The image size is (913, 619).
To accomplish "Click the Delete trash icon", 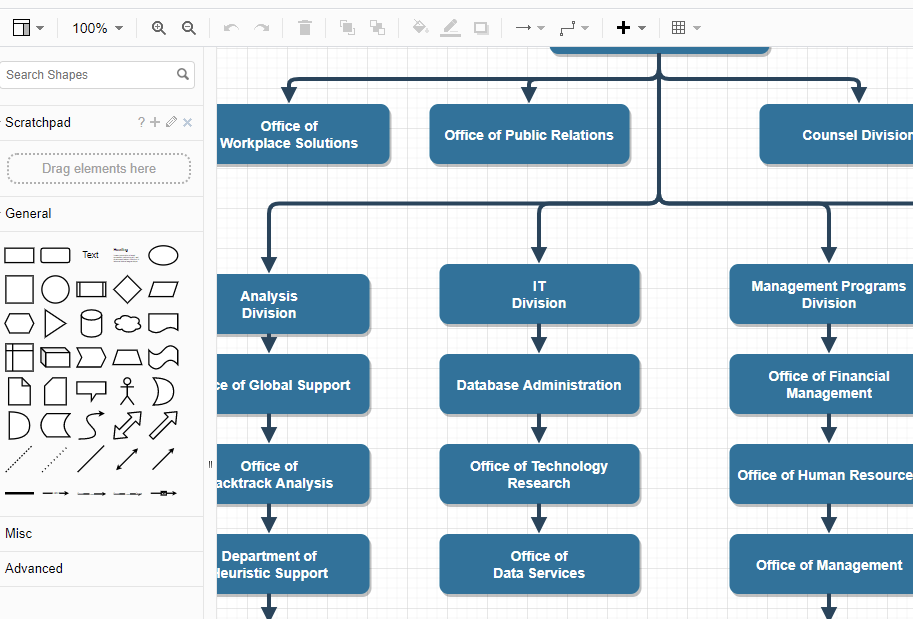I will (305, 28).
